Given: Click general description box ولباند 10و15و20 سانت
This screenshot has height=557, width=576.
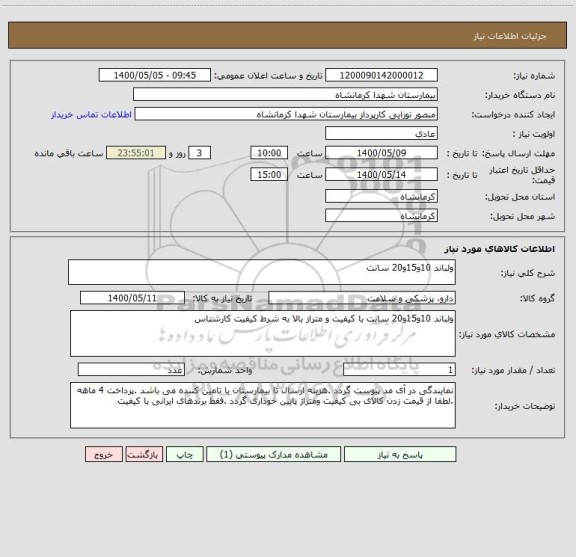Looking at the screenshot, I should (262, 272).
